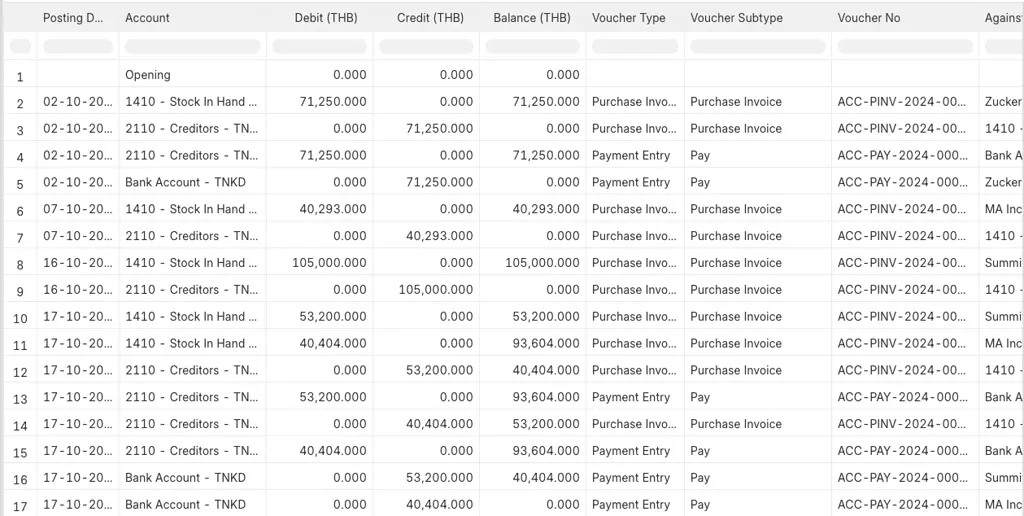Image resolution: width=1024 pixels, height=516 pixels.
Task: Focus the Account column filter field
Action: click(192, 46)
